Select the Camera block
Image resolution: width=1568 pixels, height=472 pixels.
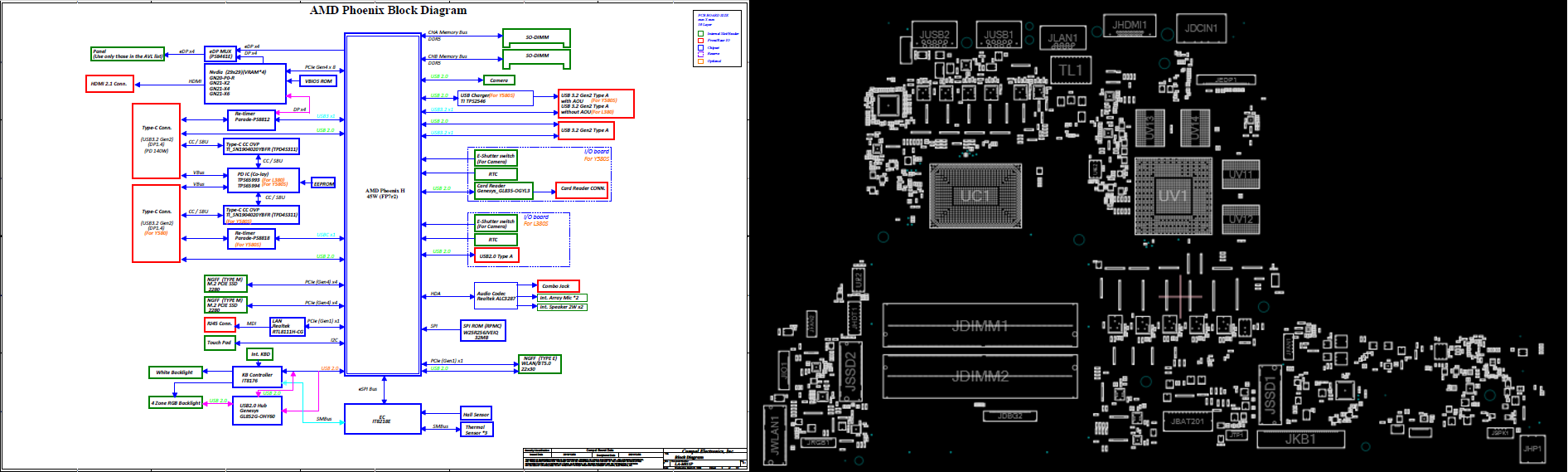click(x=498, y=80)
